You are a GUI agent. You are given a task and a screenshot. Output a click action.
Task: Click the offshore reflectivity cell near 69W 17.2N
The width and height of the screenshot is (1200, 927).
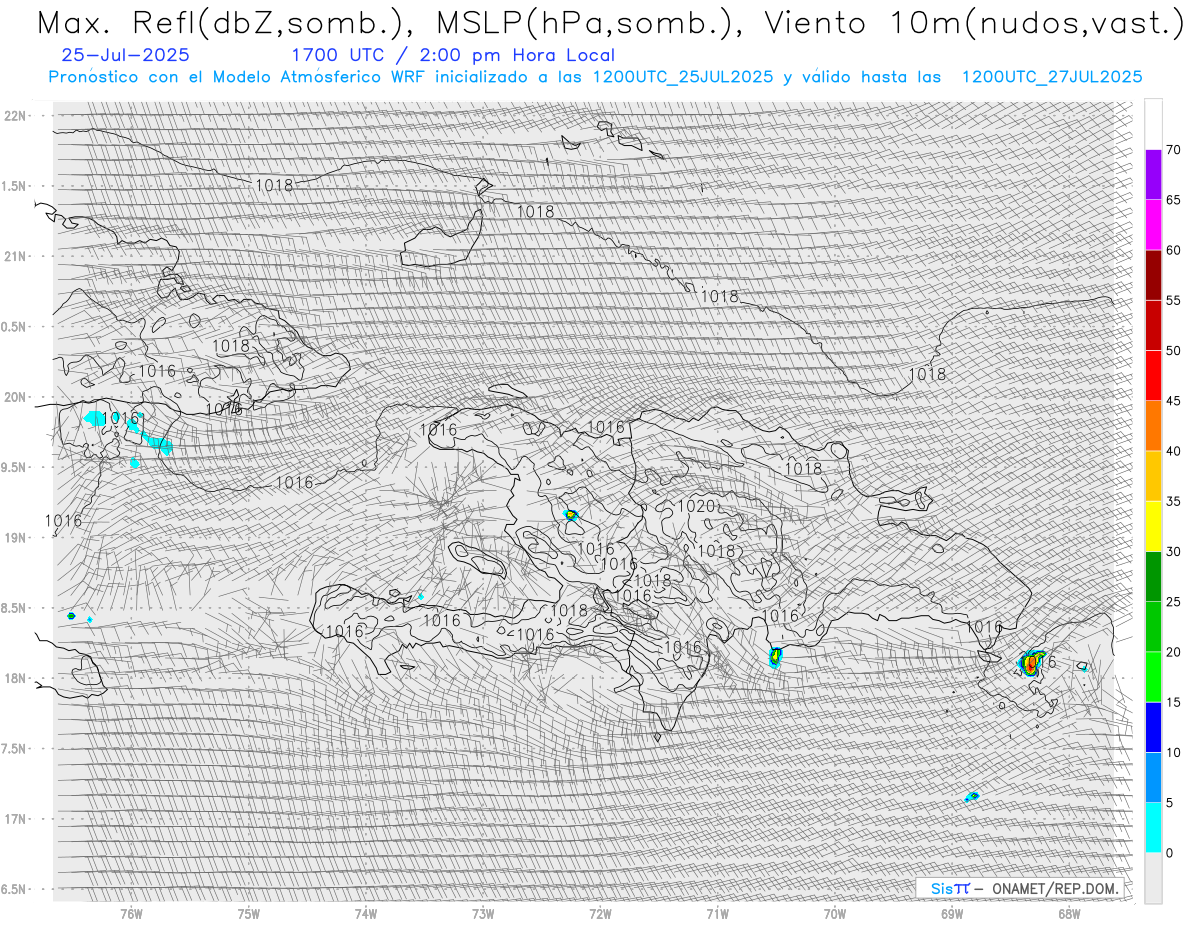point(971,797)
